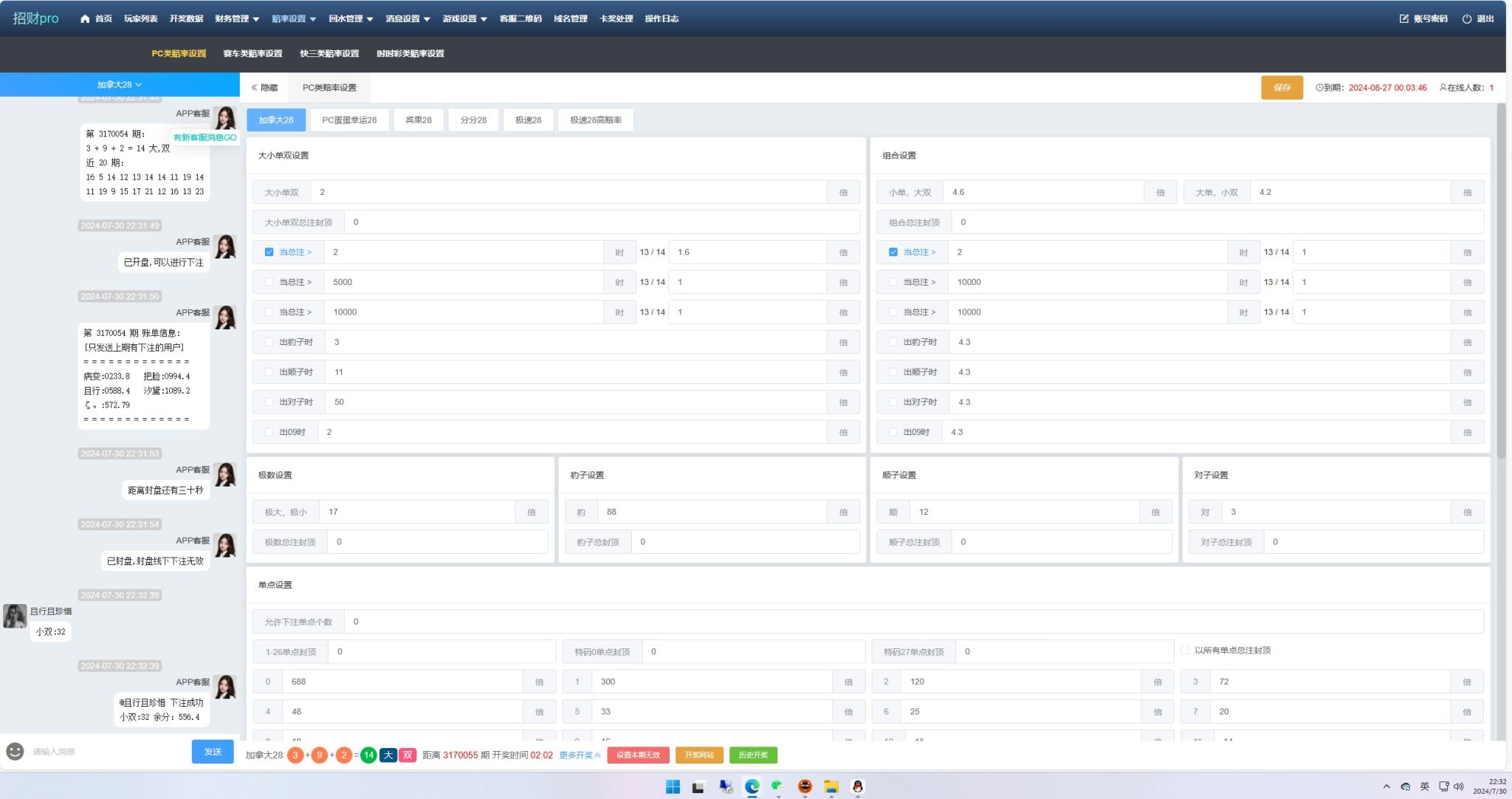Open the 赔率设置 dropdown menu

click(293, 18)
